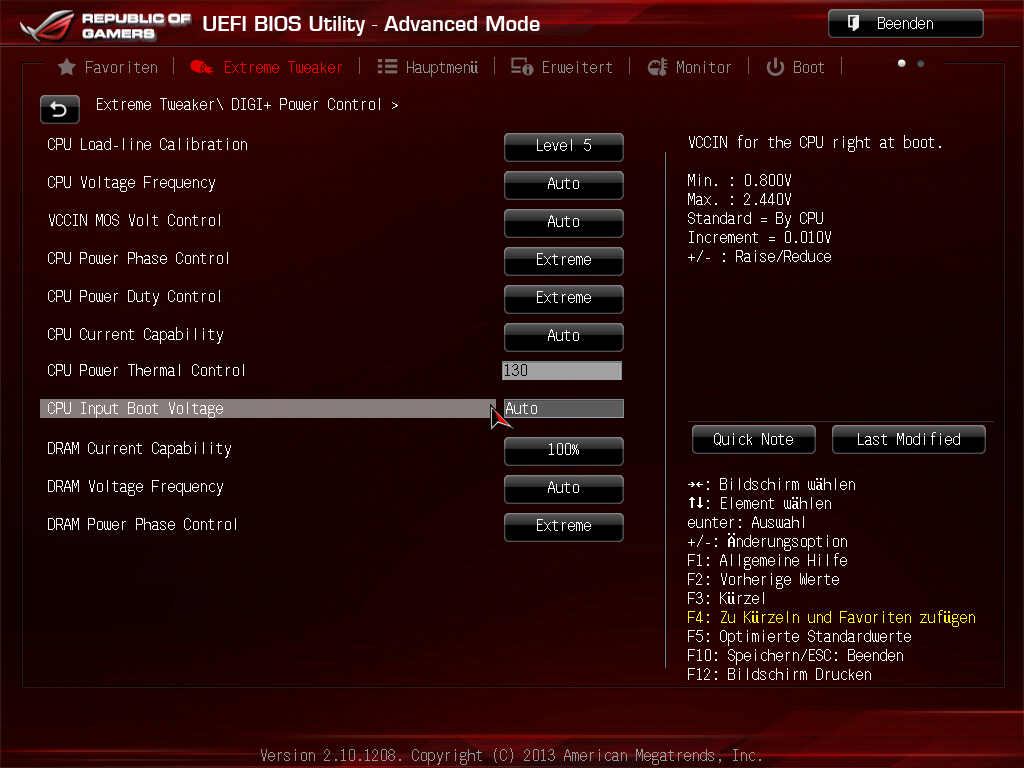Change CPU Power Duty Control Extreme setting
This screenshot has height=768, width=1024.
point(564,298)
